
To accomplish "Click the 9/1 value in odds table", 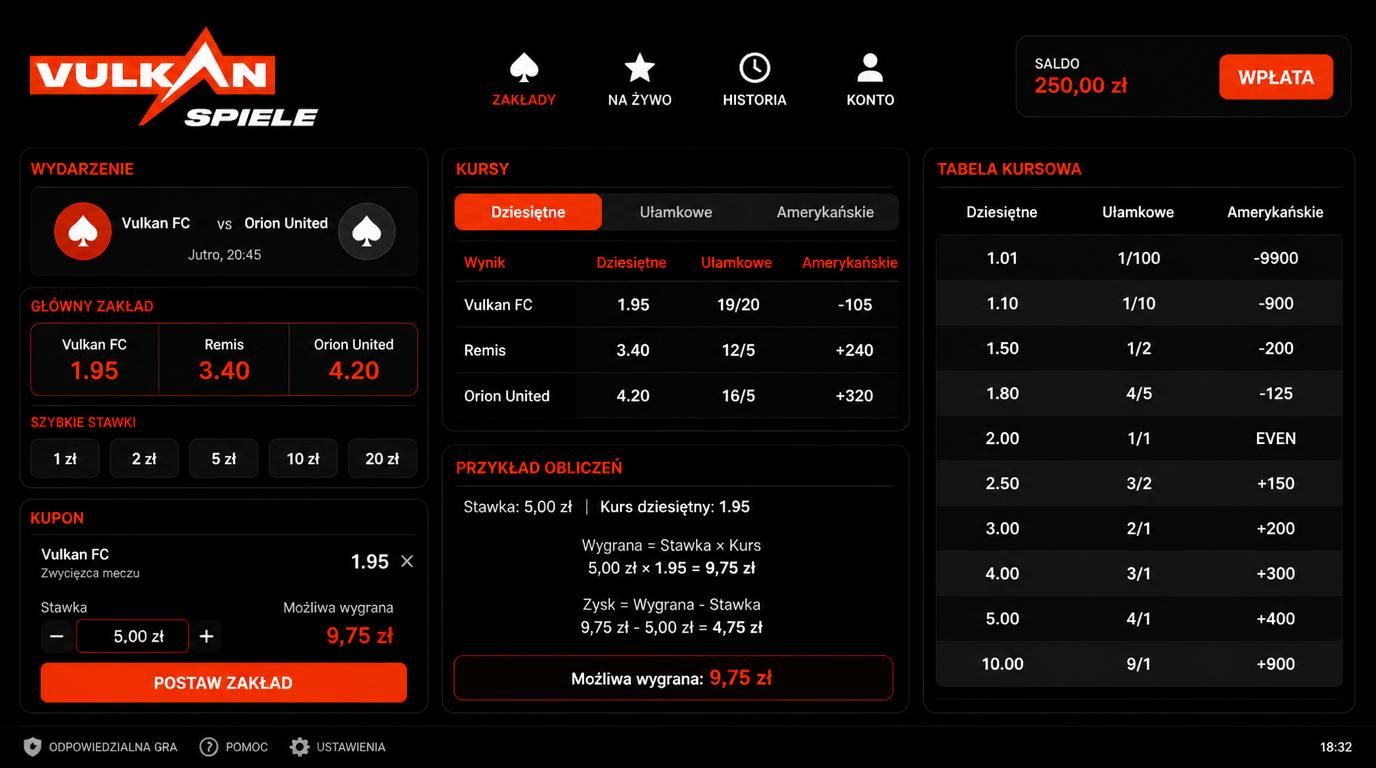I will pyautogui.click(x=1139, y=664).
